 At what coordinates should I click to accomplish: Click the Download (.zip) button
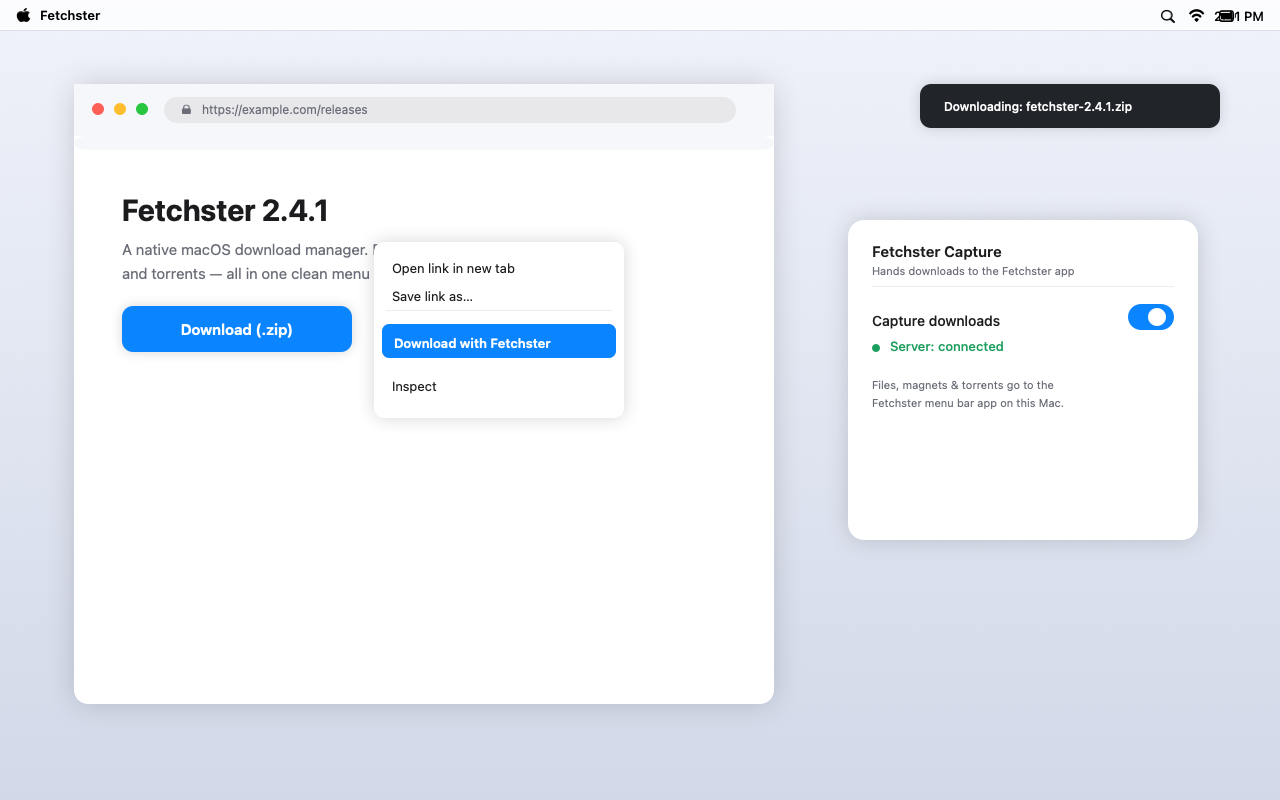pyautogui.click(x=237, y=329)
